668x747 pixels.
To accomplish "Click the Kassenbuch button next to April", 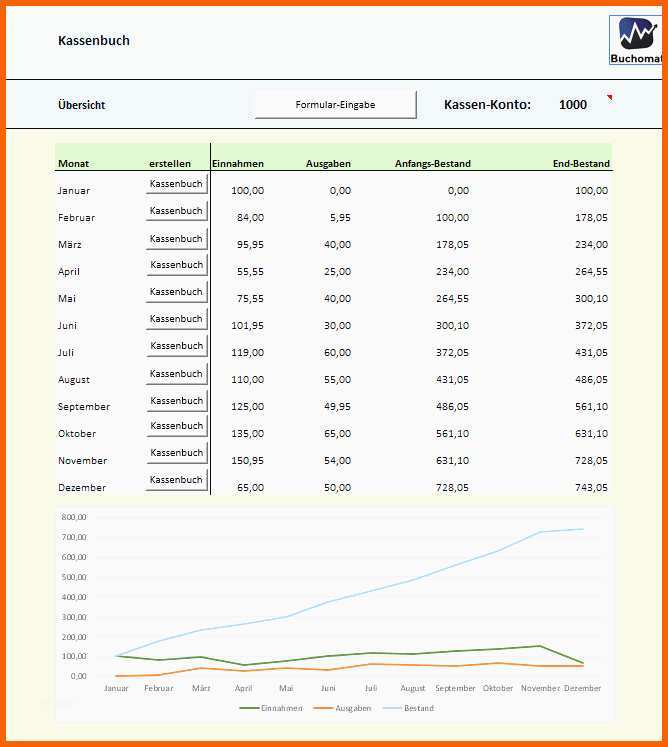I will (176, 265).
